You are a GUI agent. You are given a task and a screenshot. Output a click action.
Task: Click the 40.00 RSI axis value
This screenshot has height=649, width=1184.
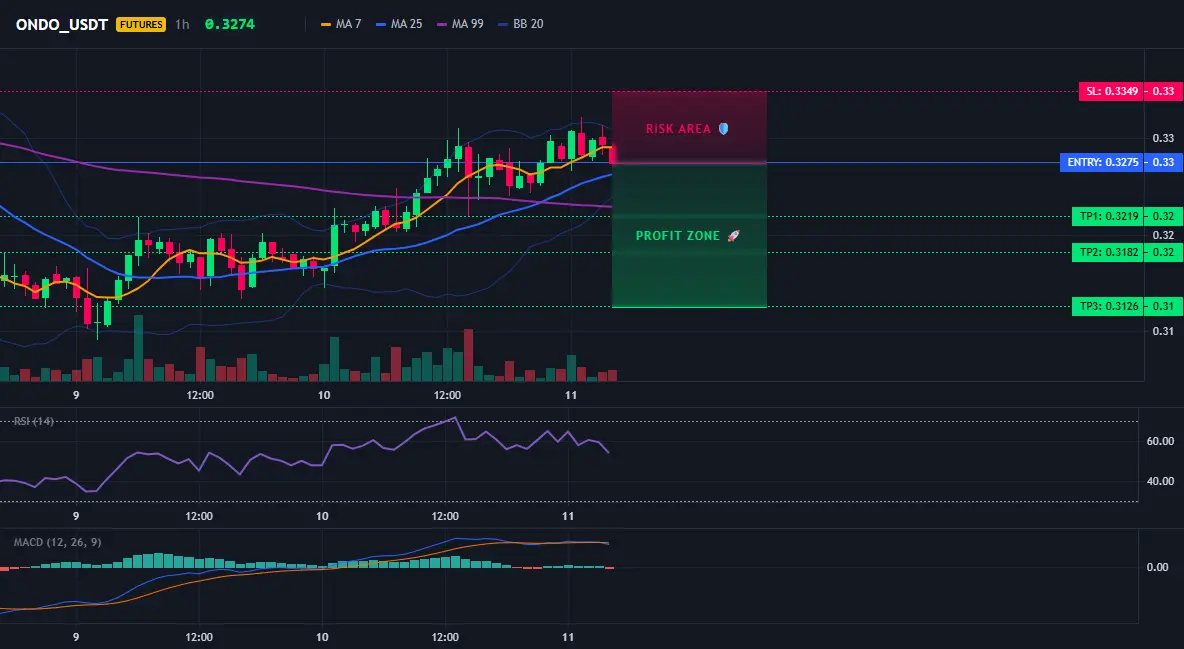(1160, 481)
